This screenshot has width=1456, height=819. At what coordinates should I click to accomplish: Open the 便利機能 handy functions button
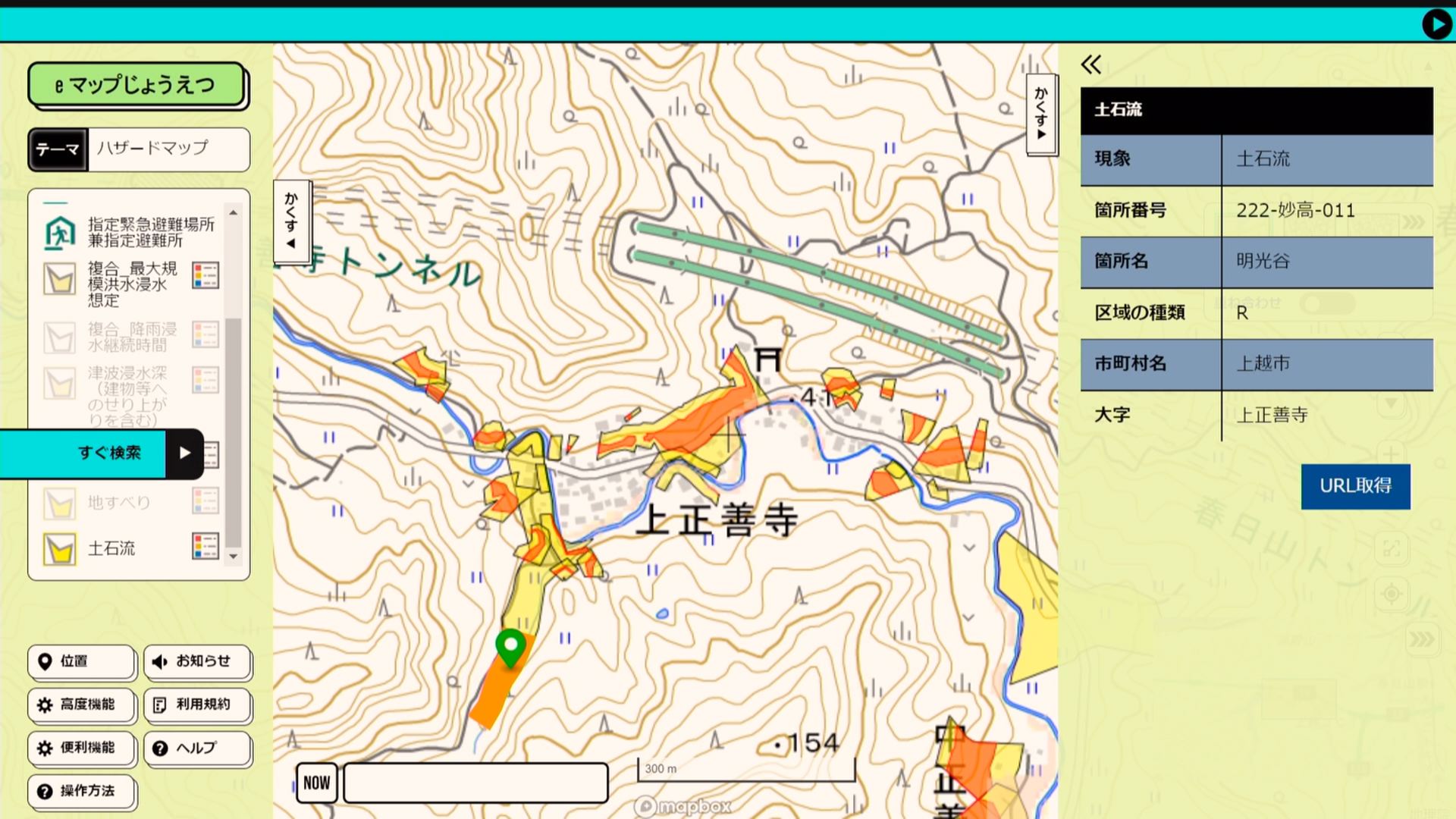coord(82,748)
